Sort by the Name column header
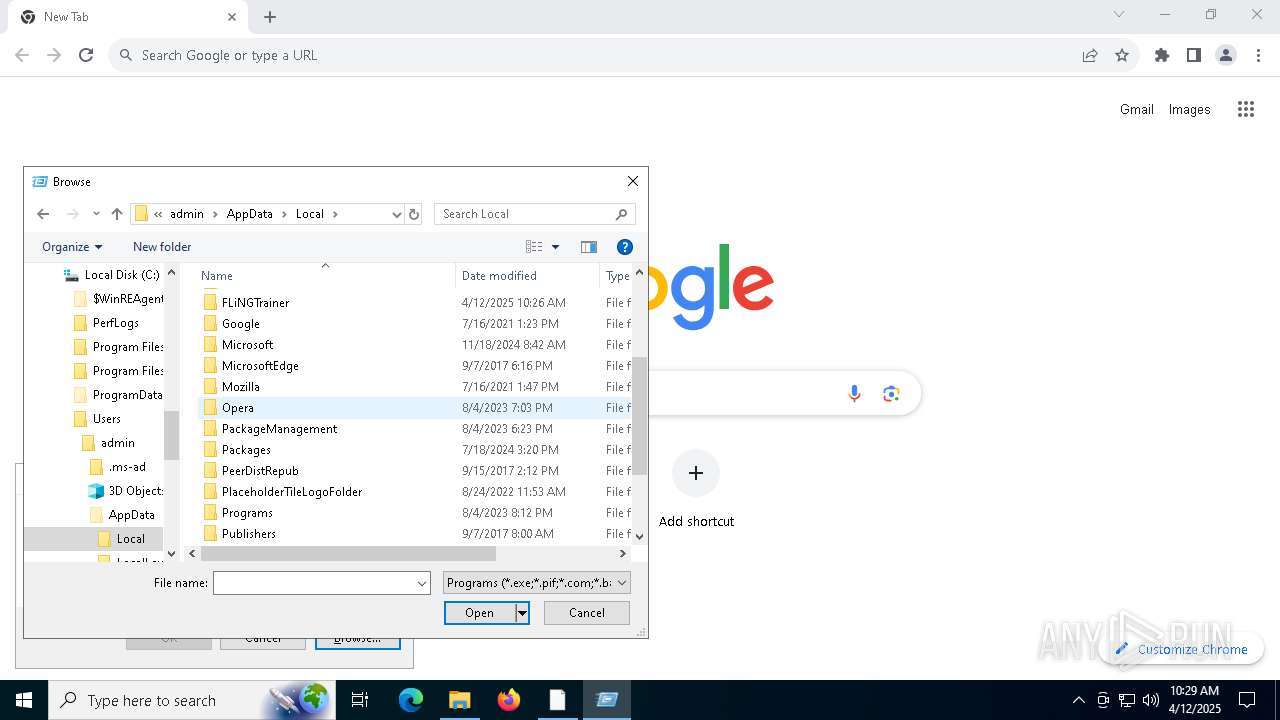1280x720 pixels. pyautogui.click(x=325, y=276)
